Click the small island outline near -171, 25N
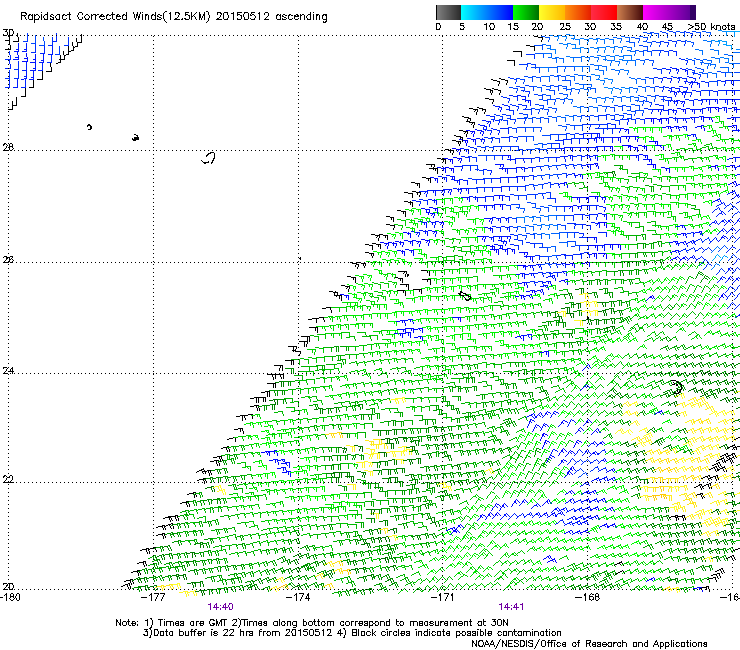 (x=465, y=296)
